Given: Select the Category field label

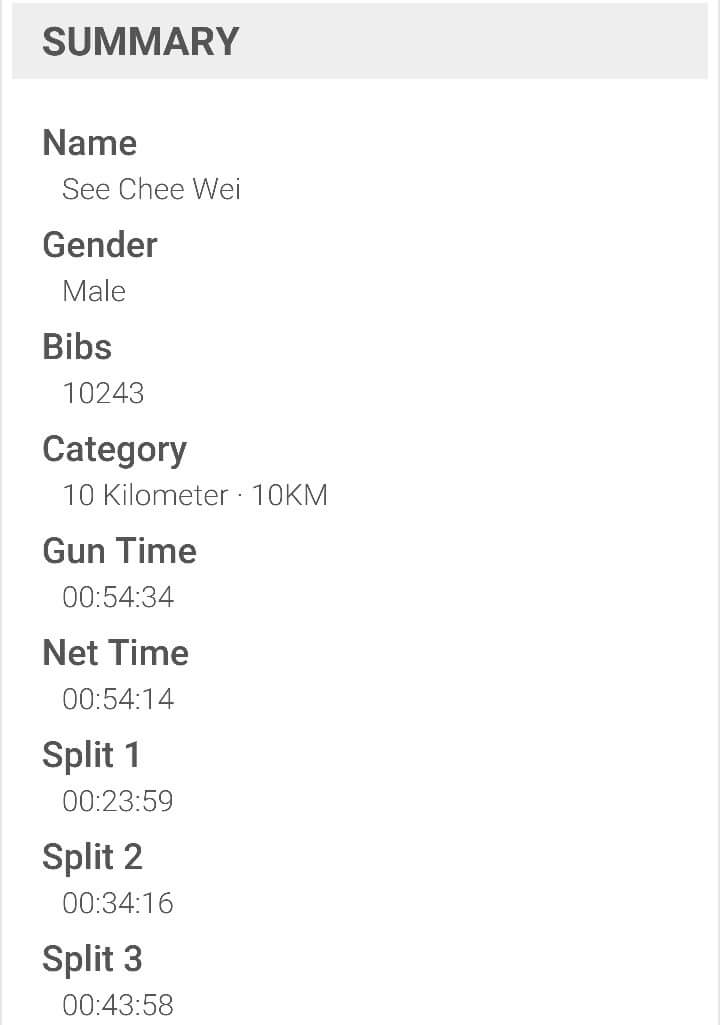Looking at the screenshot, I should (114, 450).
